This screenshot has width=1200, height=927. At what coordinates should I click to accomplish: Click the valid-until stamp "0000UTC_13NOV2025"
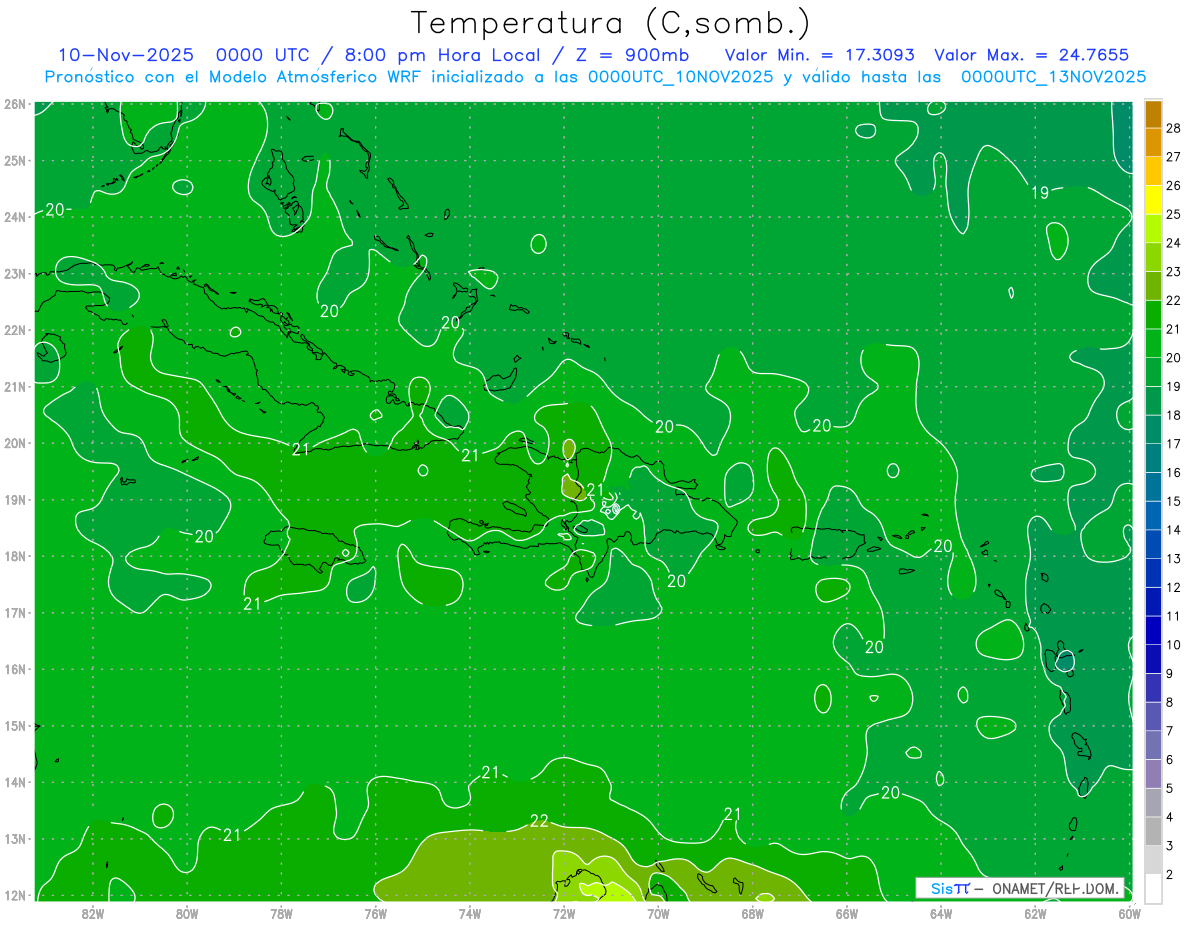[1053, 77]
